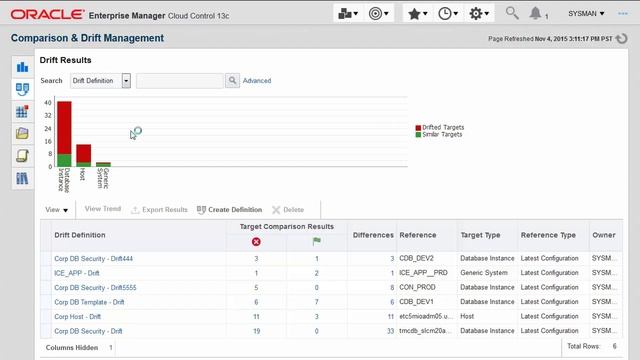This screenshot has width=640, height=360.
Task: Expand the SYSMAN user menu
Action: coord(586,13)
